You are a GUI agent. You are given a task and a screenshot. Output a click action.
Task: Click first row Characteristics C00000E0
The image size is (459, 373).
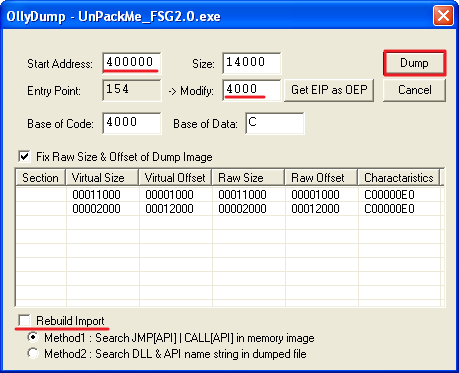coord(389,195)
